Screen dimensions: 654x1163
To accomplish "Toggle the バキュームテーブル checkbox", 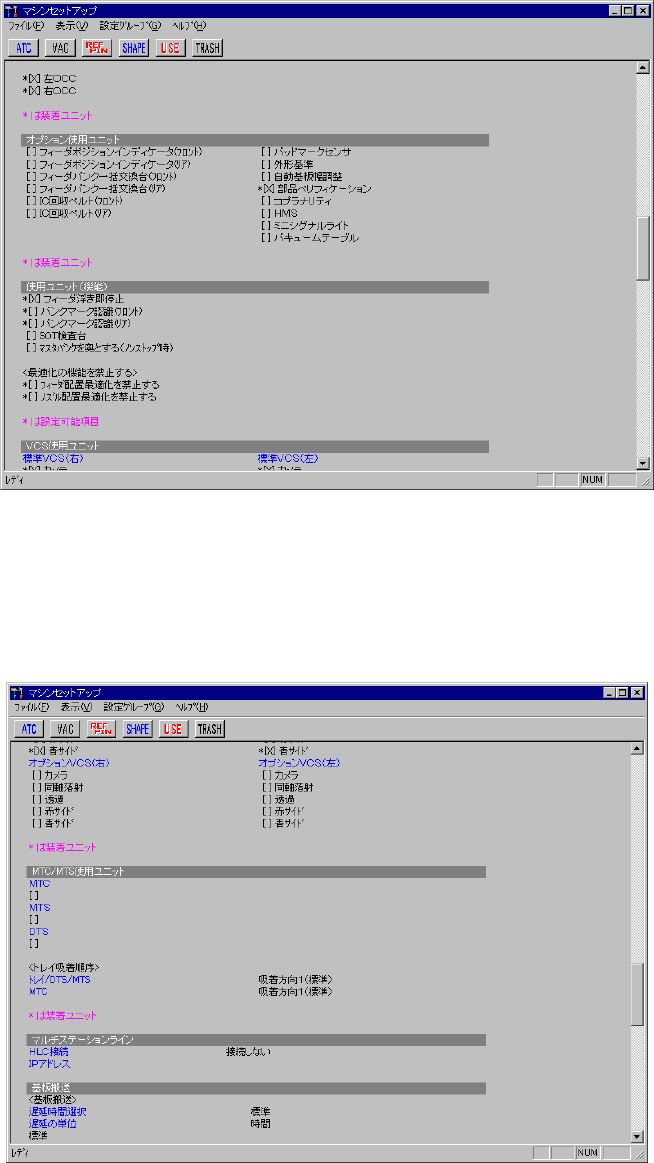I will tap(266, 238).
